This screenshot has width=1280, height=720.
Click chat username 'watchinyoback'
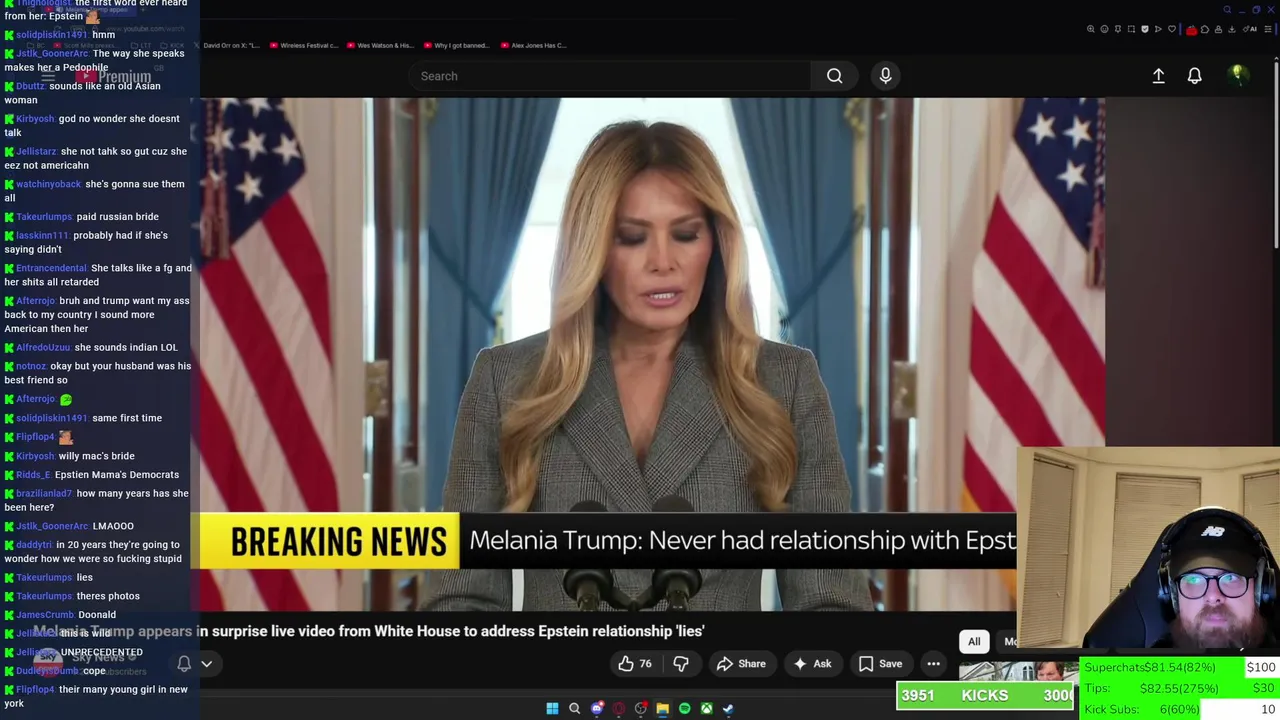(x=48, y=184)
